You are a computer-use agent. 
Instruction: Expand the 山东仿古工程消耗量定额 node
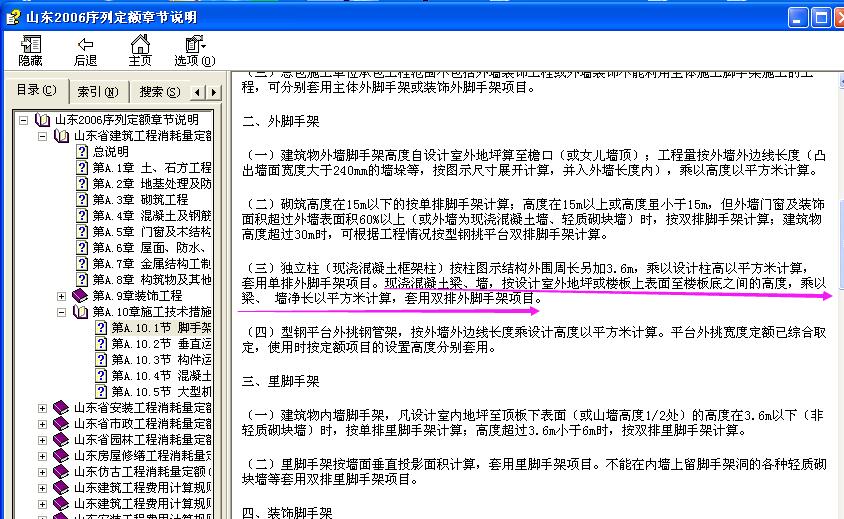pyautogui.click(x=42, y=472)
